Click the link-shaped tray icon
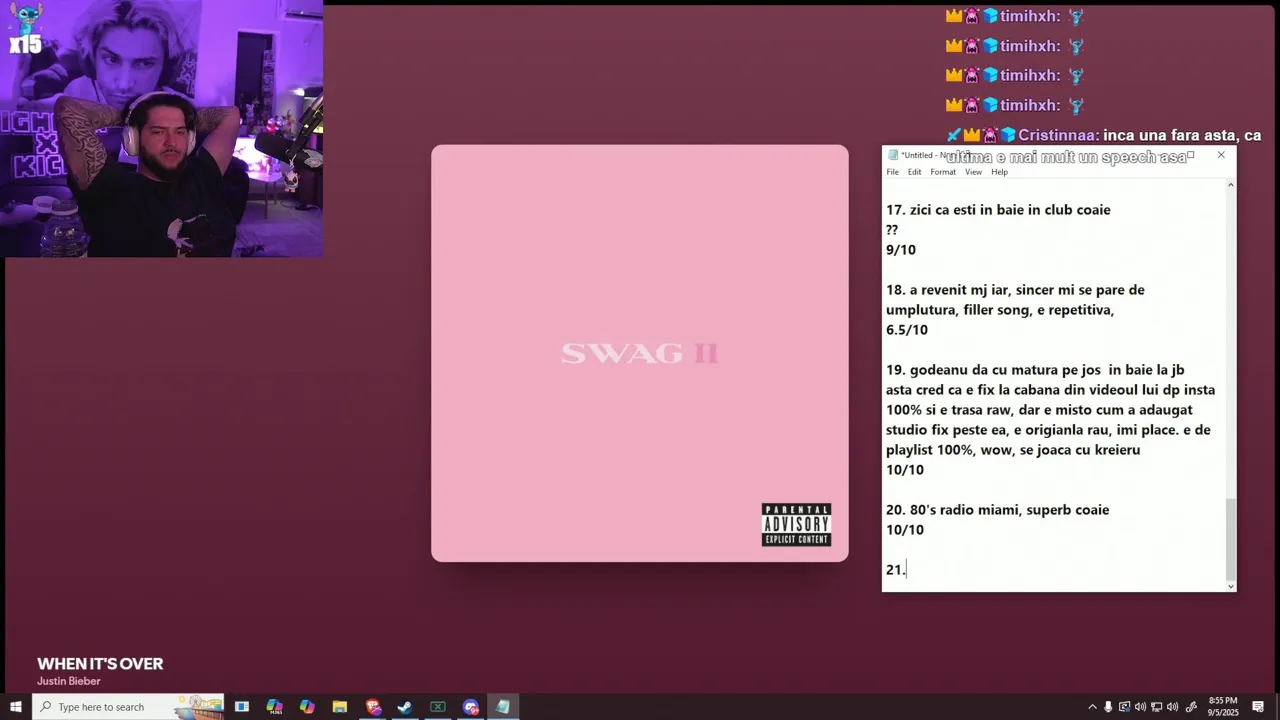 tap(1191, 707)
